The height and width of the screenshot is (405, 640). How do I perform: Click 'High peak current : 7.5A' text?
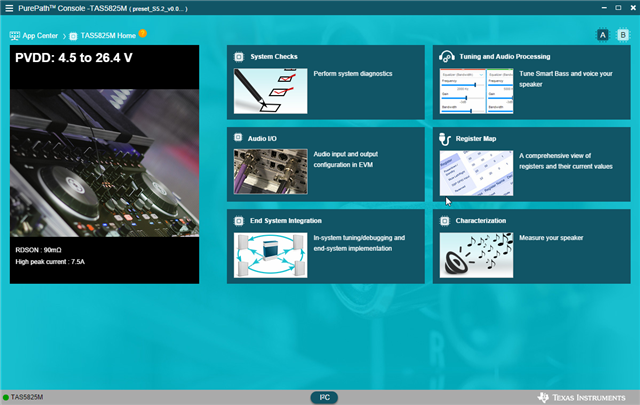(50, 262)
